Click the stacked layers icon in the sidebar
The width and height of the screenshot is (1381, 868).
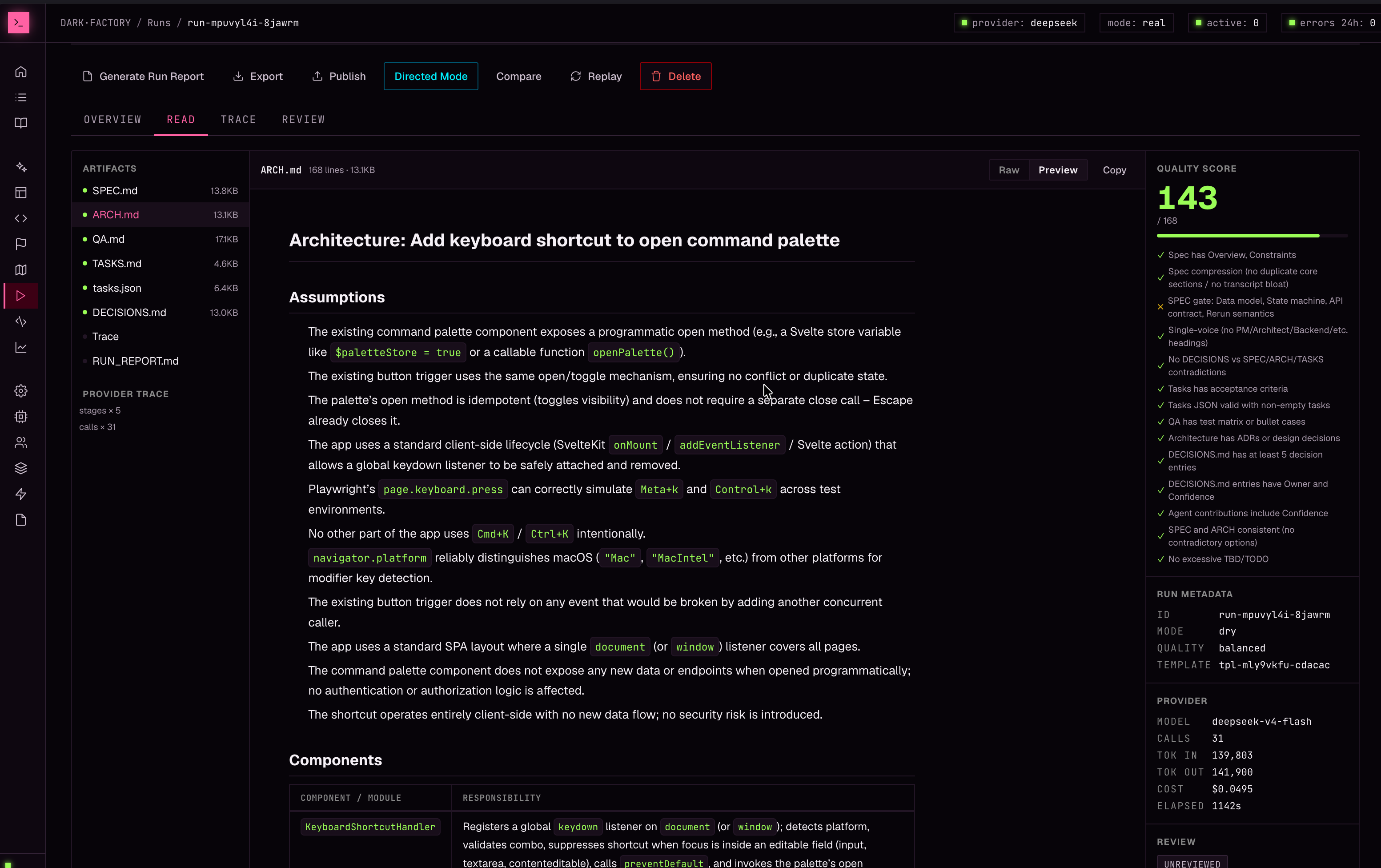coord(20,468)
